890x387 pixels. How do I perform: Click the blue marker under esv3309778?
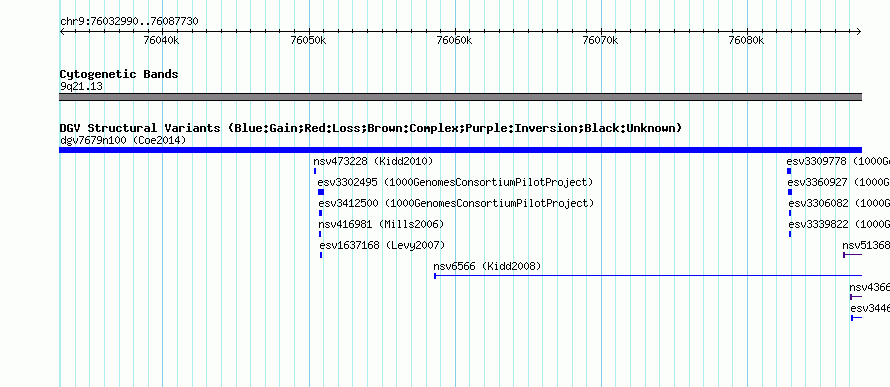tap(789, 171)
